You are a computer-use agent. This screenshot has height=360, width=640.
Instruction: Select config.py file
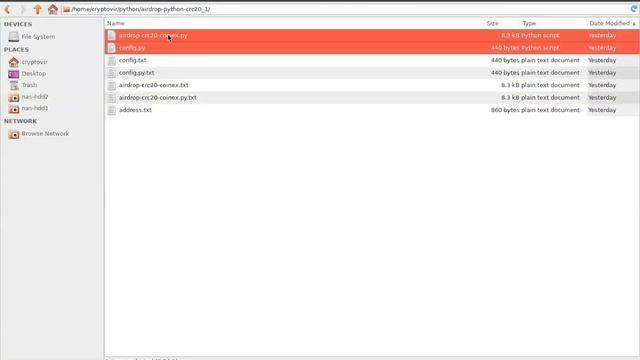(x=372, y=48)
